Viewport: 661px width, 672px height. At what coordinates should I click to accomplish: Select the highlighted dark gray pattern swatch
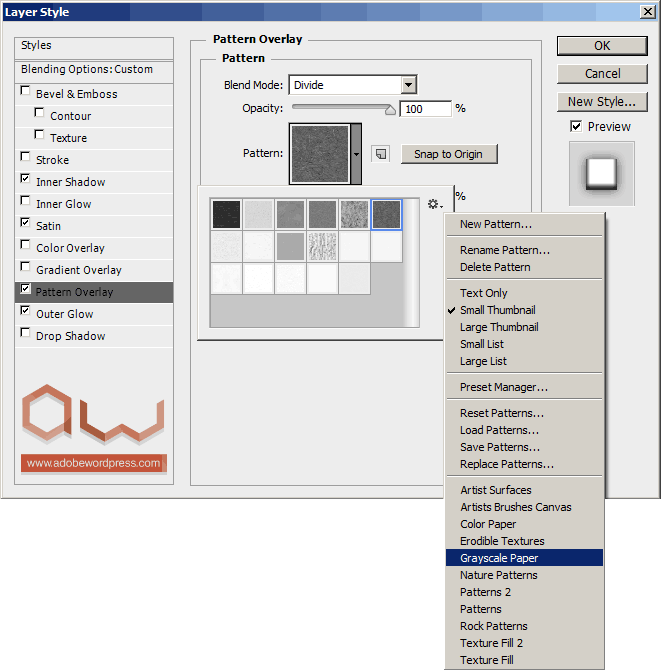click(386, 214)
